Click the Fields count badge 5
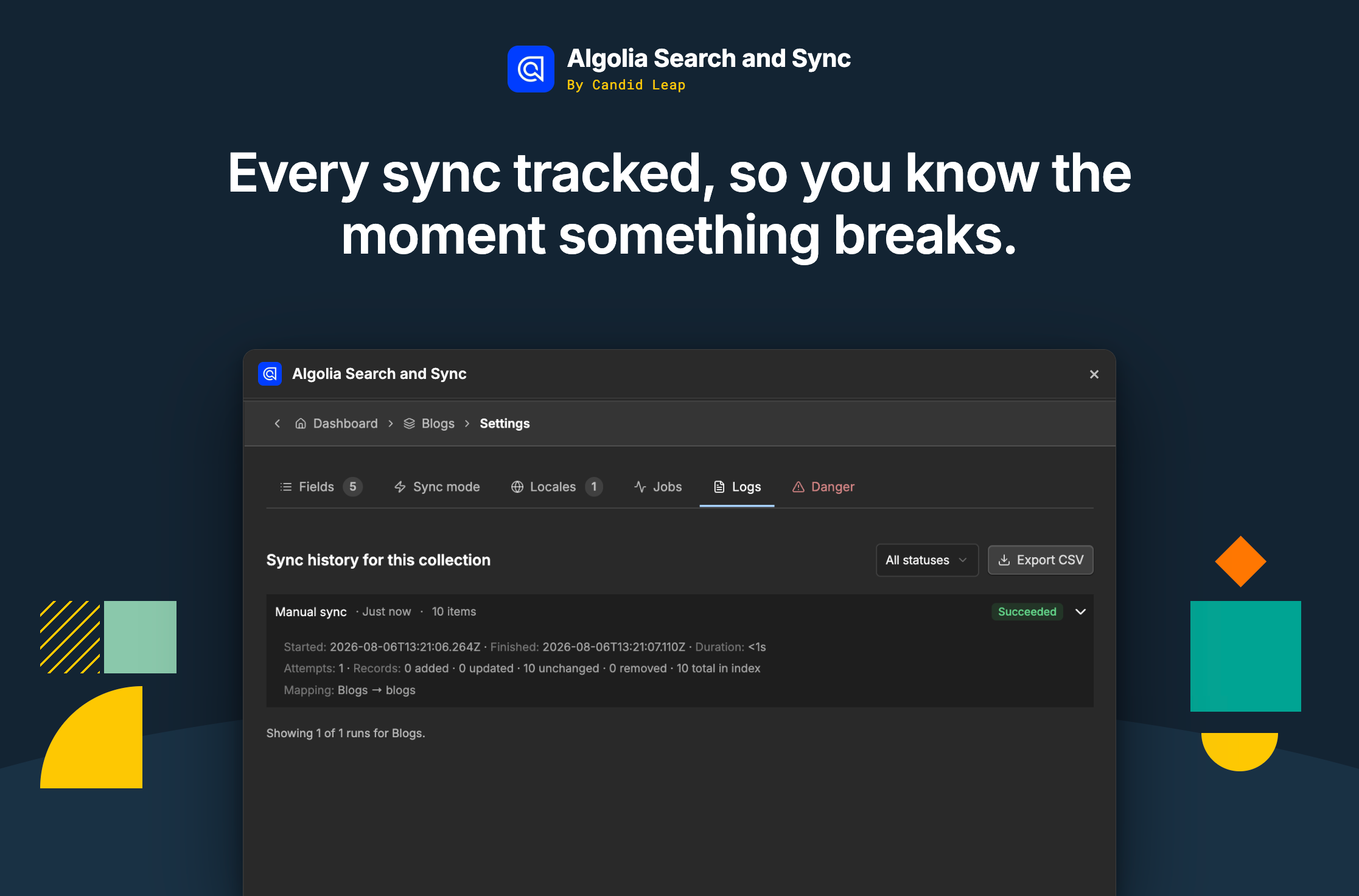 (x=353, y=487)
